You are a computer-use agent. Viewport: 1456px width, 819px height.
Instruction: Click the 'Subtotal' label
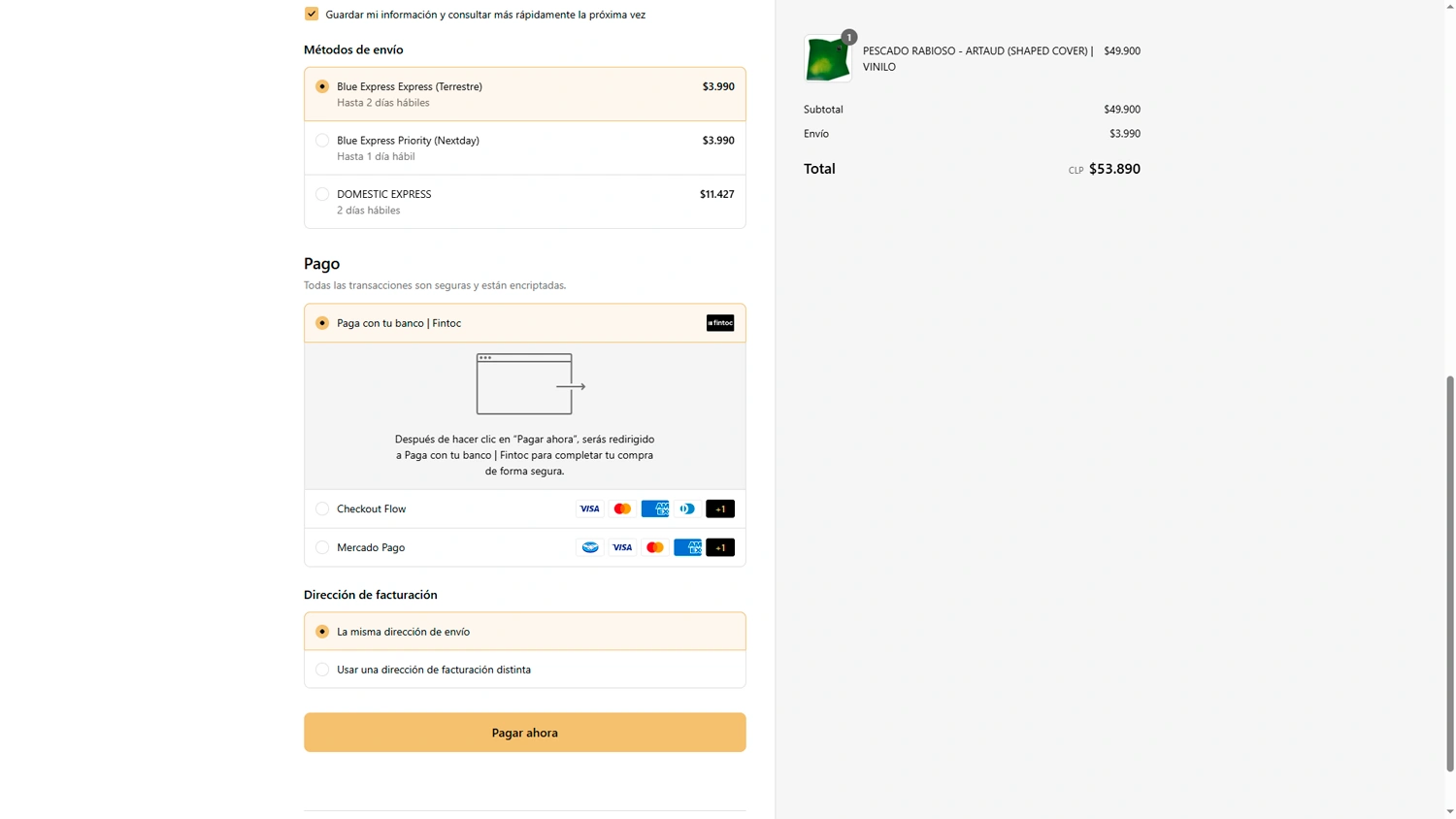(823, 110)
